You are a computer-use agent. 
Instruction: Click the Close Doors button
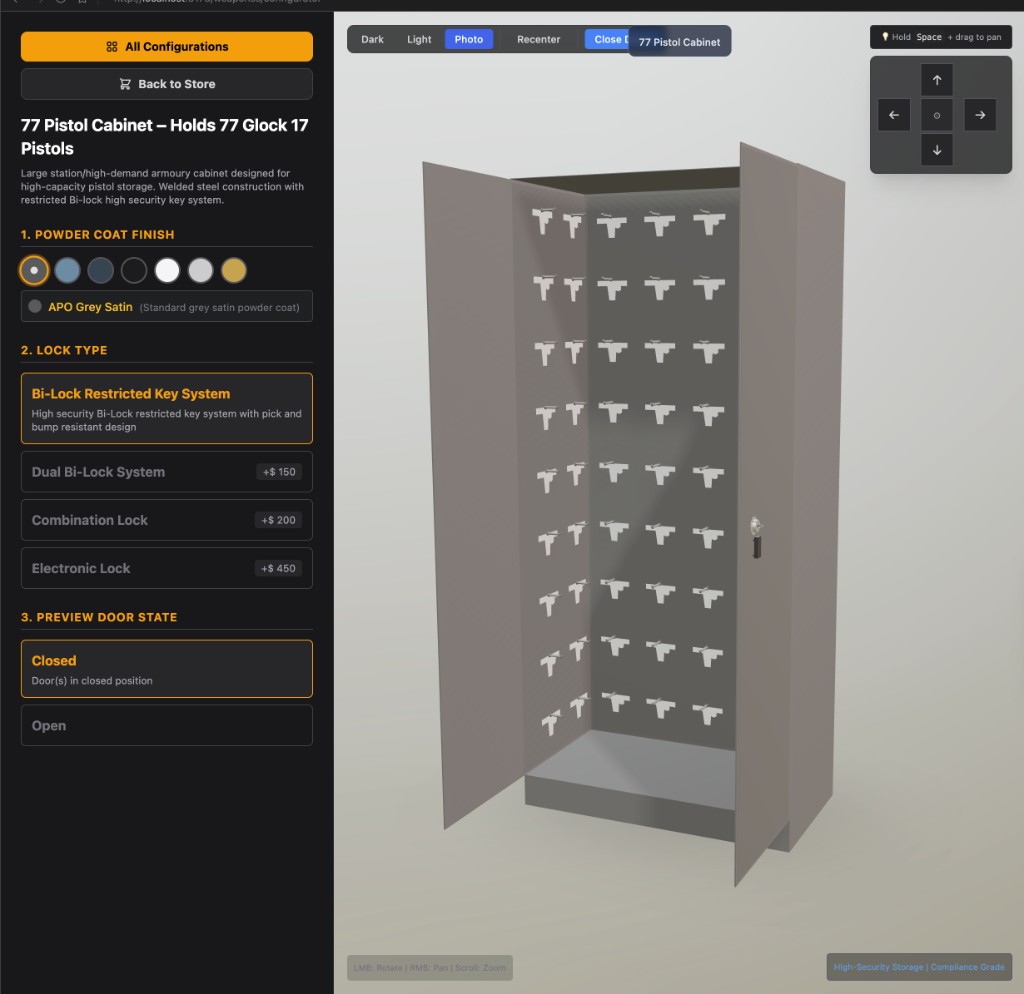[x=606, y=40]
